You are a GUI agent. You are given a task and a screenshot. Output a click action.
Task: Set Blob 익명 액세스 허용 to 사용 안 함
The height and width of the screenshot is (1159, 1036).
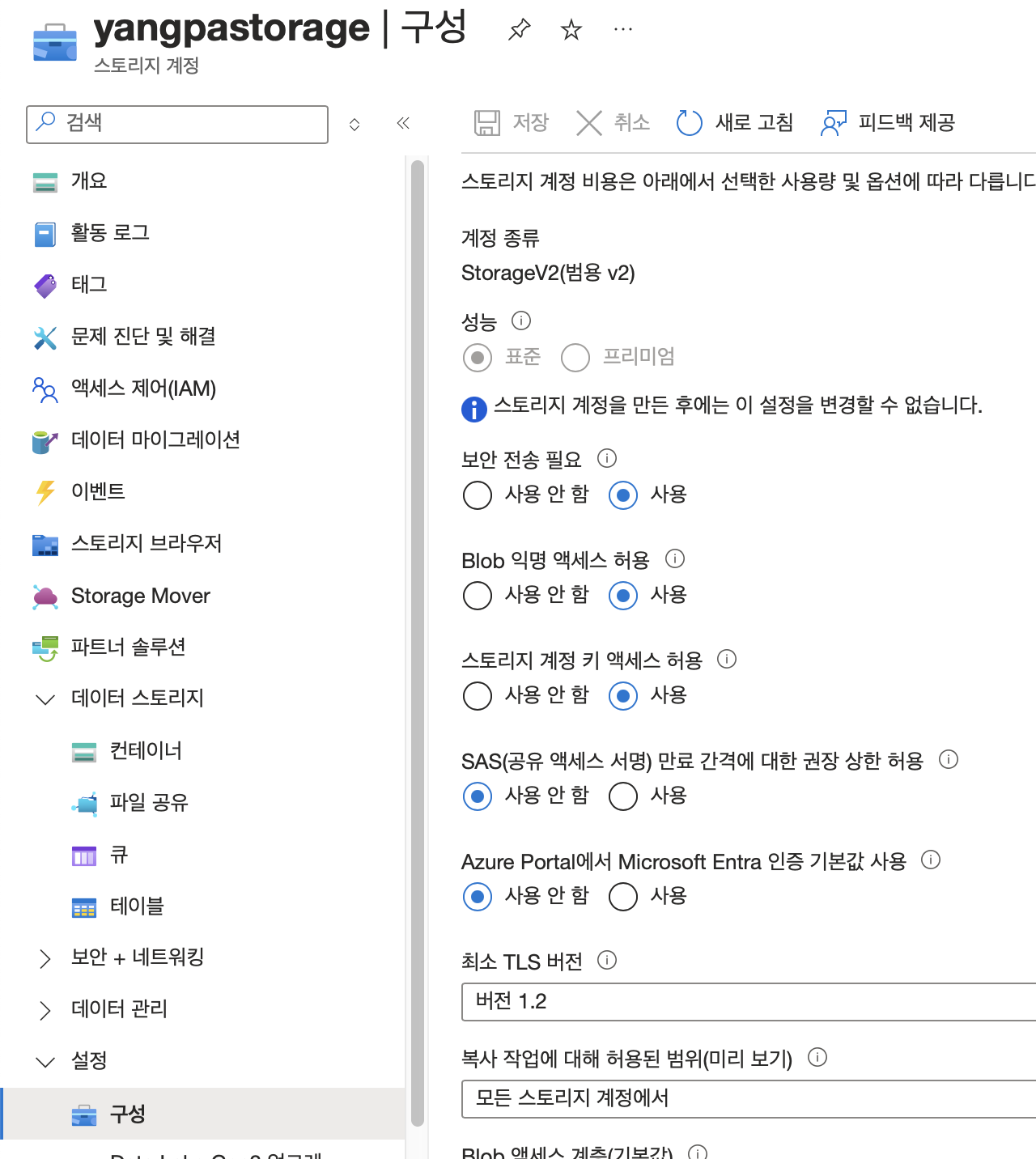478,596
